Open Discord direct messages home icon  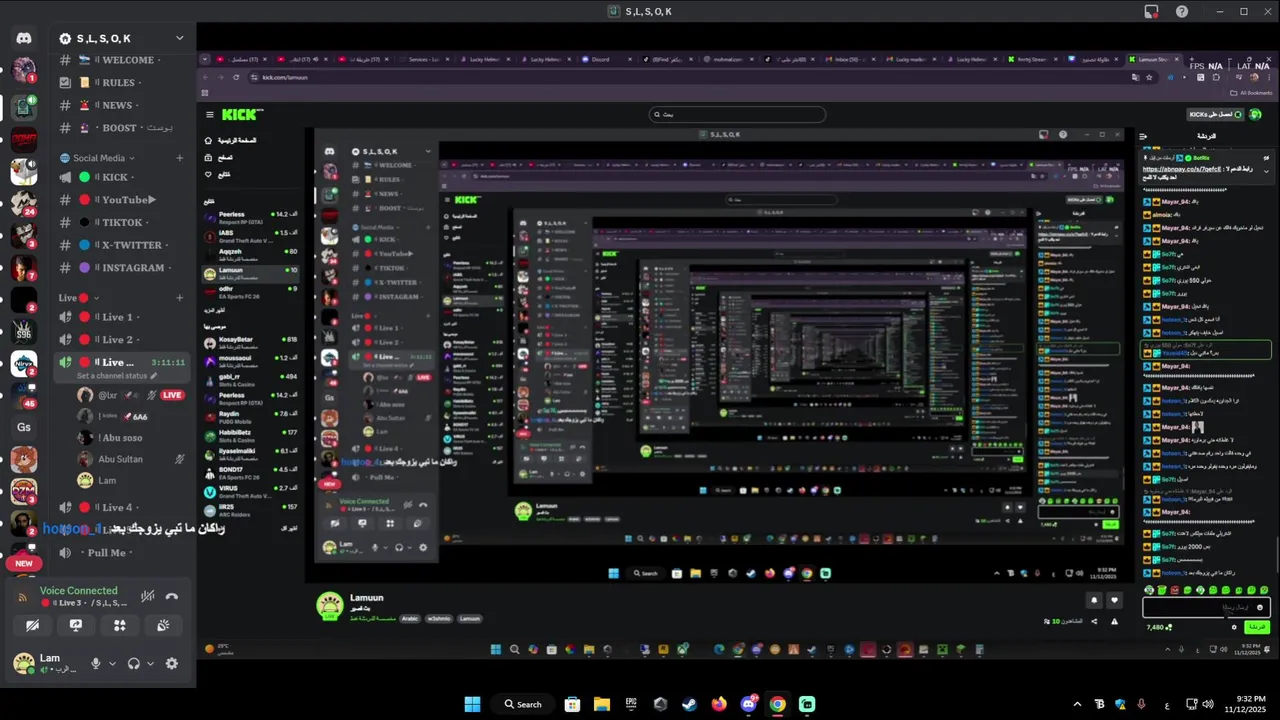click(24, 38)
